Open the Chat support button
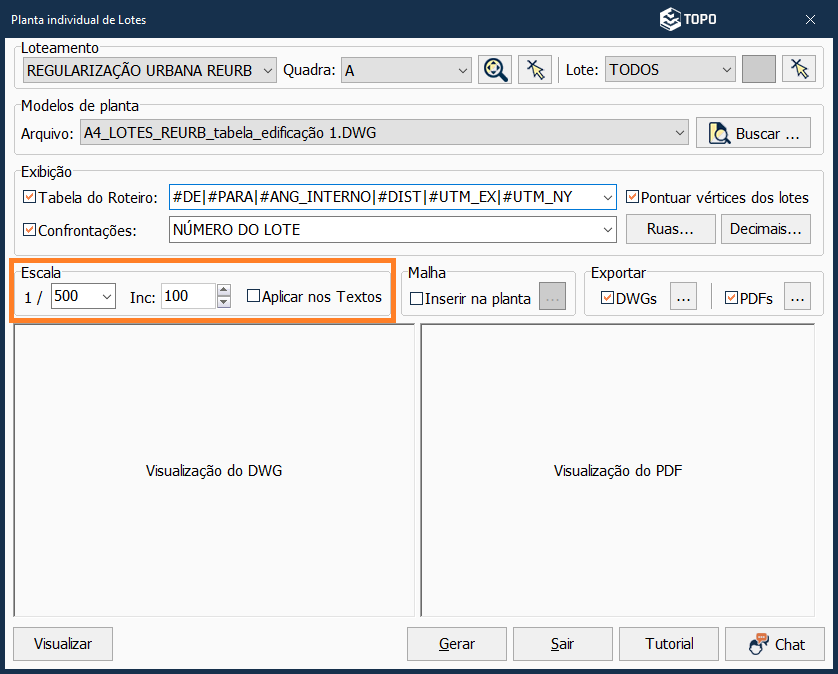 tap(775, 644)
